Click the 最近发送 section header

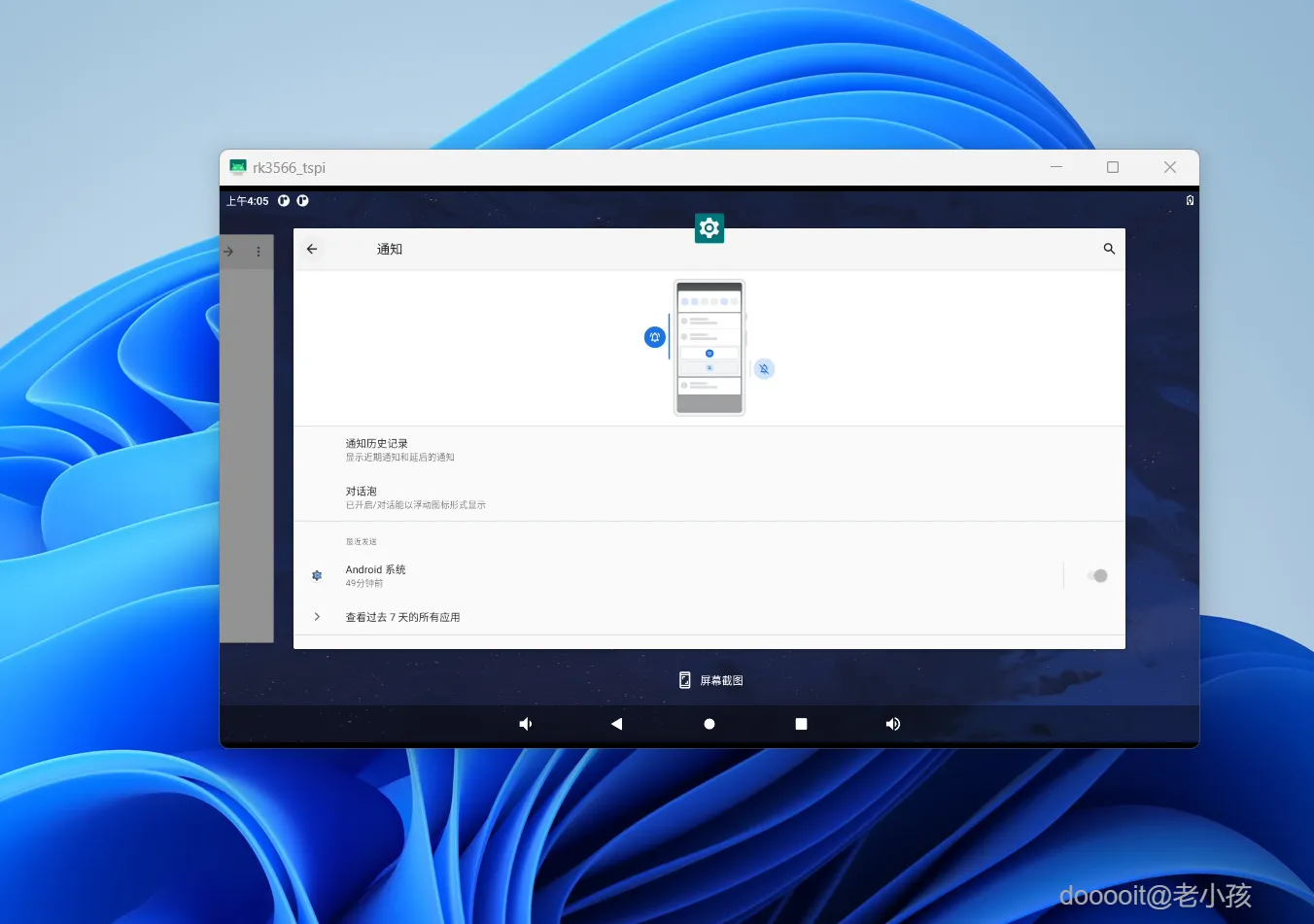click(361, 542)
